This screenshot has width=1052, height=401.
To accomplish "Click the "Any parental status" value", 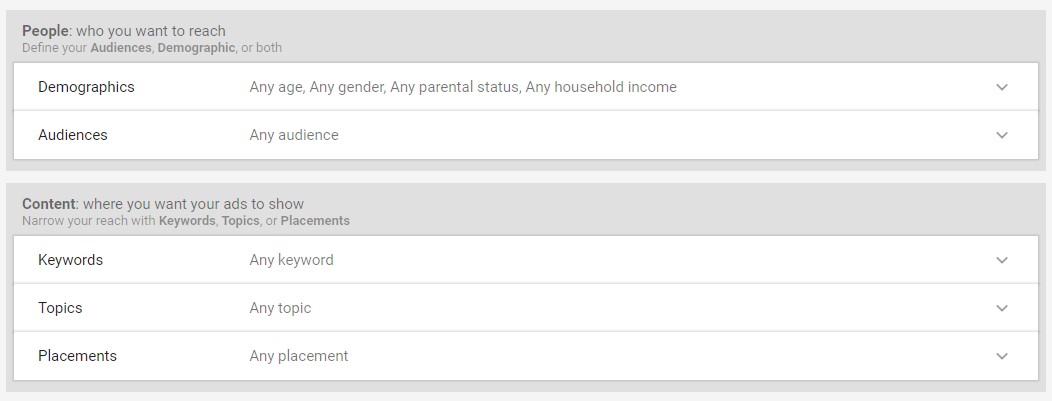I will click(454, 87).
